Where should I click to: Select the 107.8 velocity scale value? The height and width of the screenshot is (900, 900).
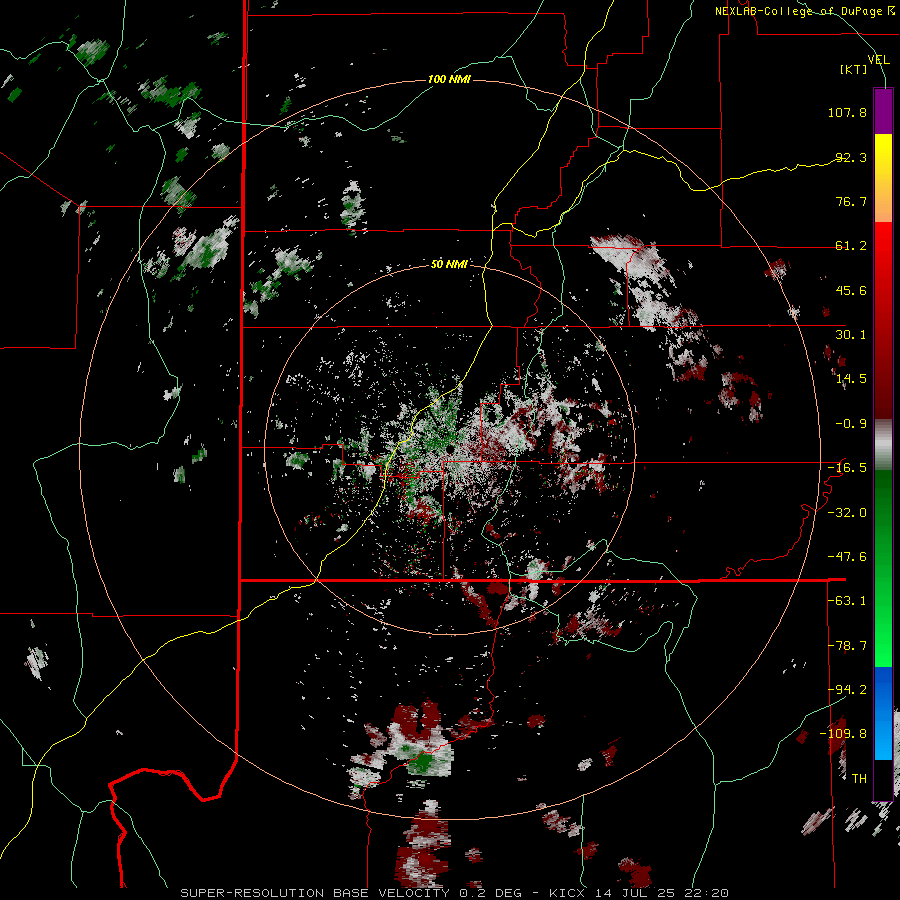(847, 112)
